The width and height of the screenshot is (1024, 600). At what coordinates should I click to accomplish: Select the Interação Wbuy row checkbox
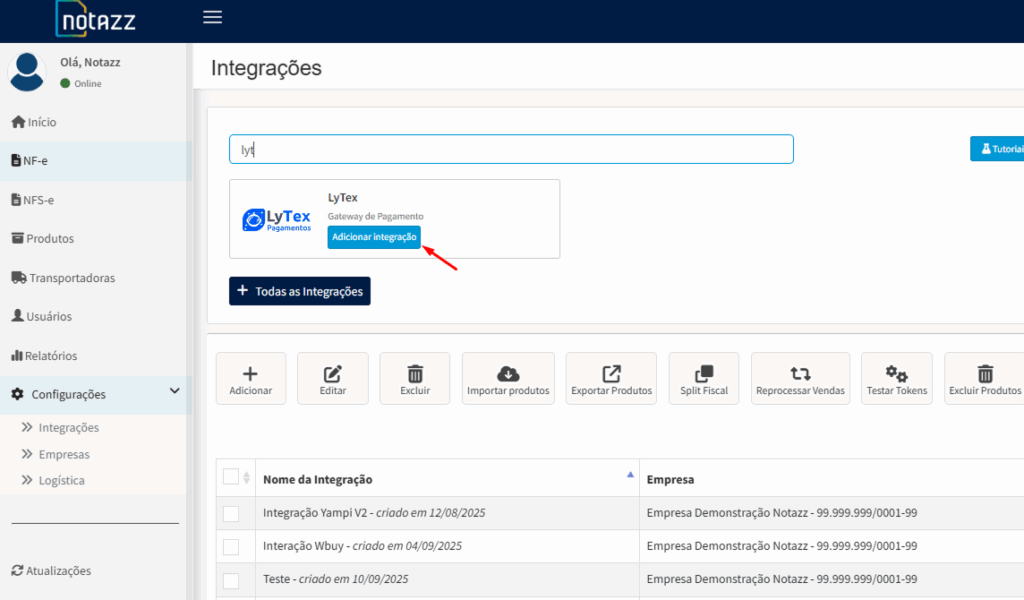(231, 546)
